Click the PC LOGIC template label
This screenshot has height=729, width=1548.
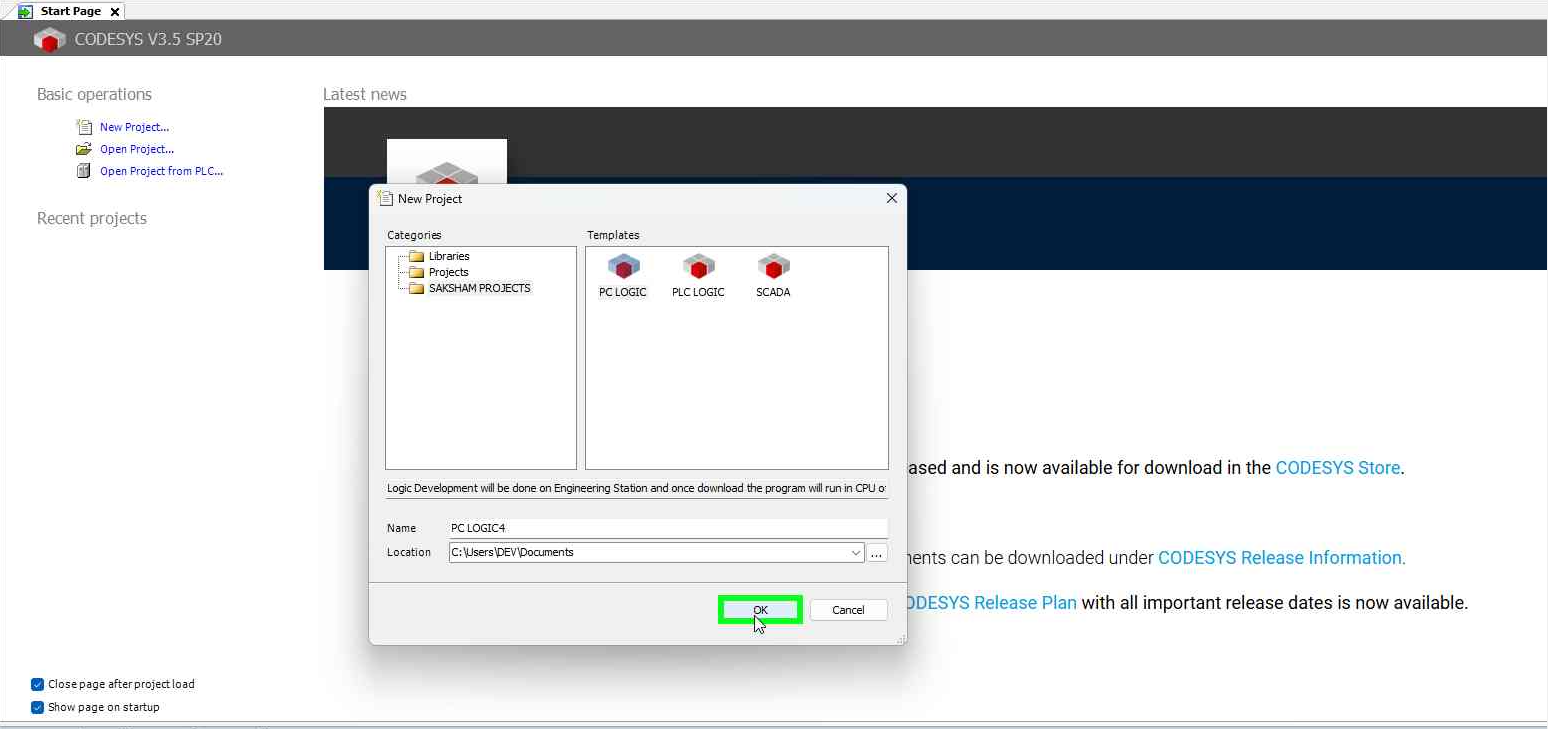[x=623, y=292]
